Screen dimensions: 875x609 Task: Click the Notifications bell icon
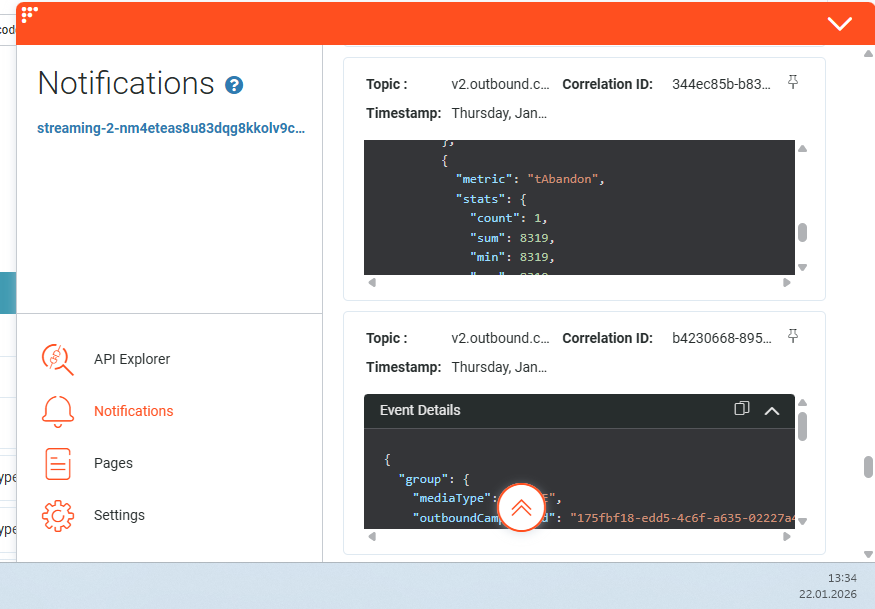[x=58, y=411]
